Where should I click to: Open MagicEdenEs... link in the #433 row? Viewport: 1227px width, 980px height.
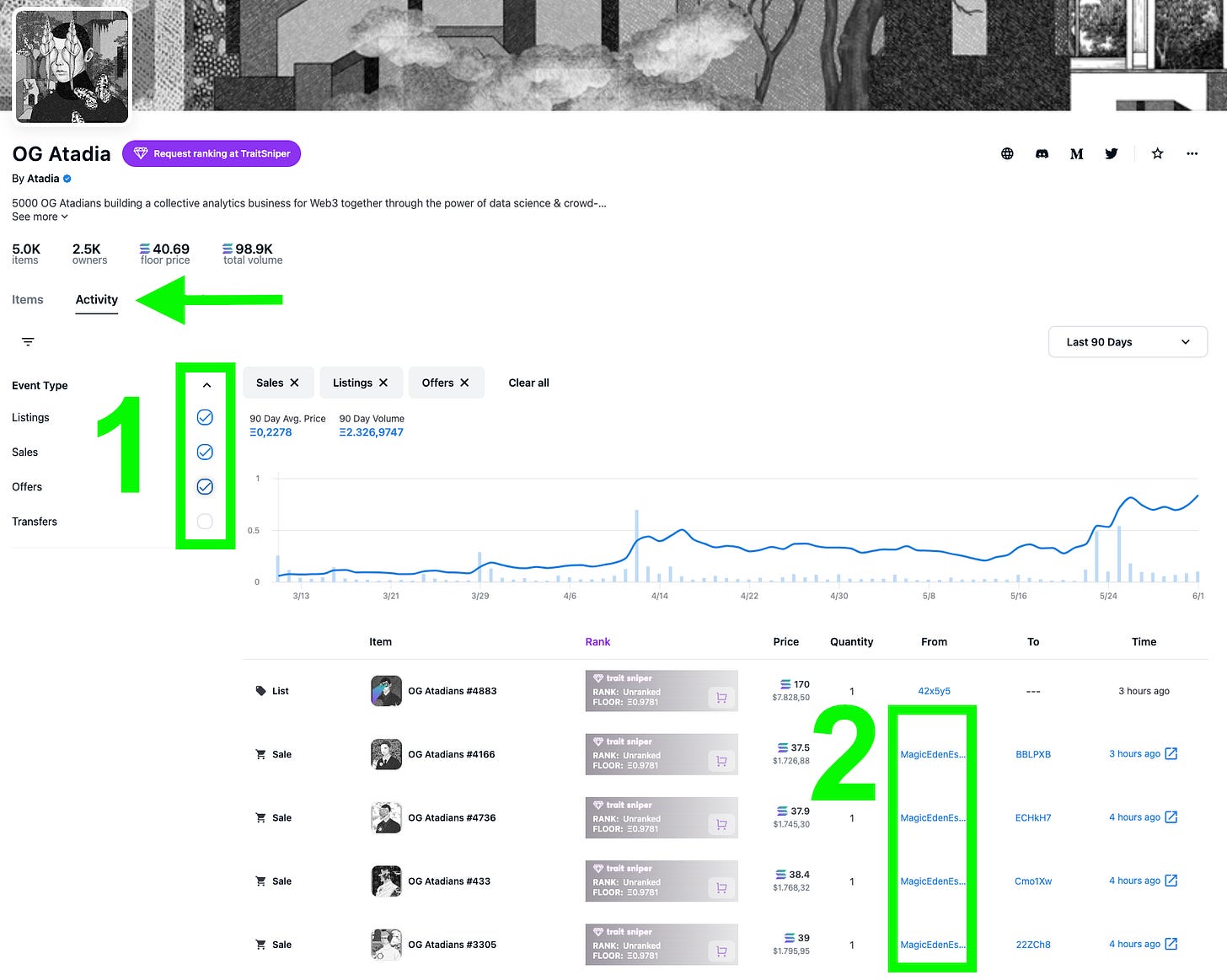(x=933, y=881)
